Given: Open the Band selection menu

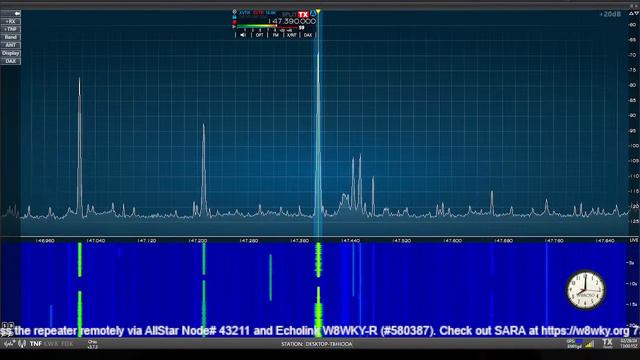Looking at the screenshot, I should tap(11, 37).
